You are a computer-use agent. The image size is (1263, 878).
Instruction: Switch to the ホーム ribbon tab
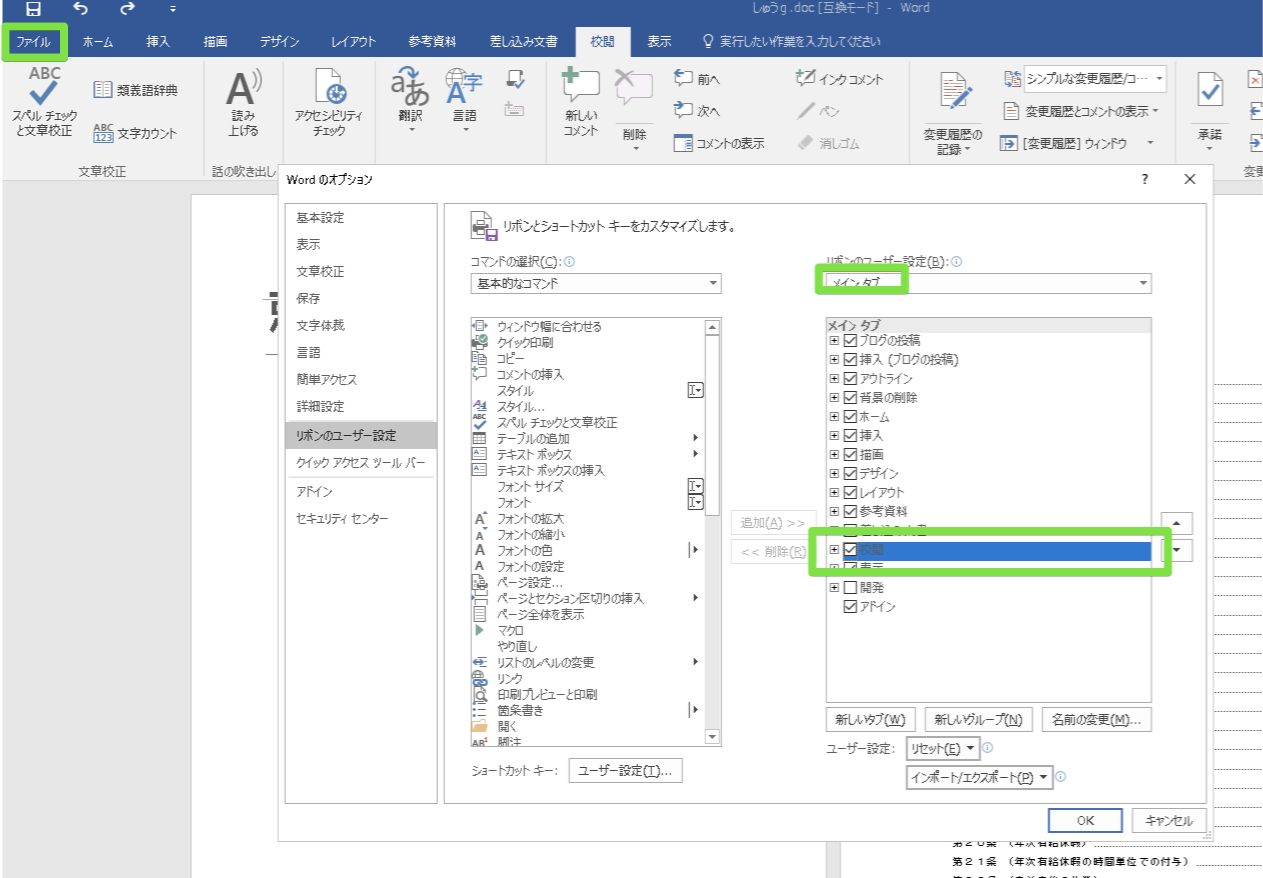coord(97,42)
